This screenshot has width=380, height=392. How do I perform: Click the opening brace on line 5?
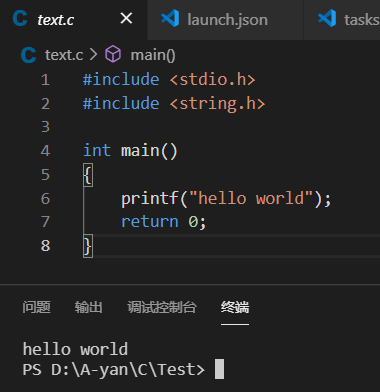88,175
